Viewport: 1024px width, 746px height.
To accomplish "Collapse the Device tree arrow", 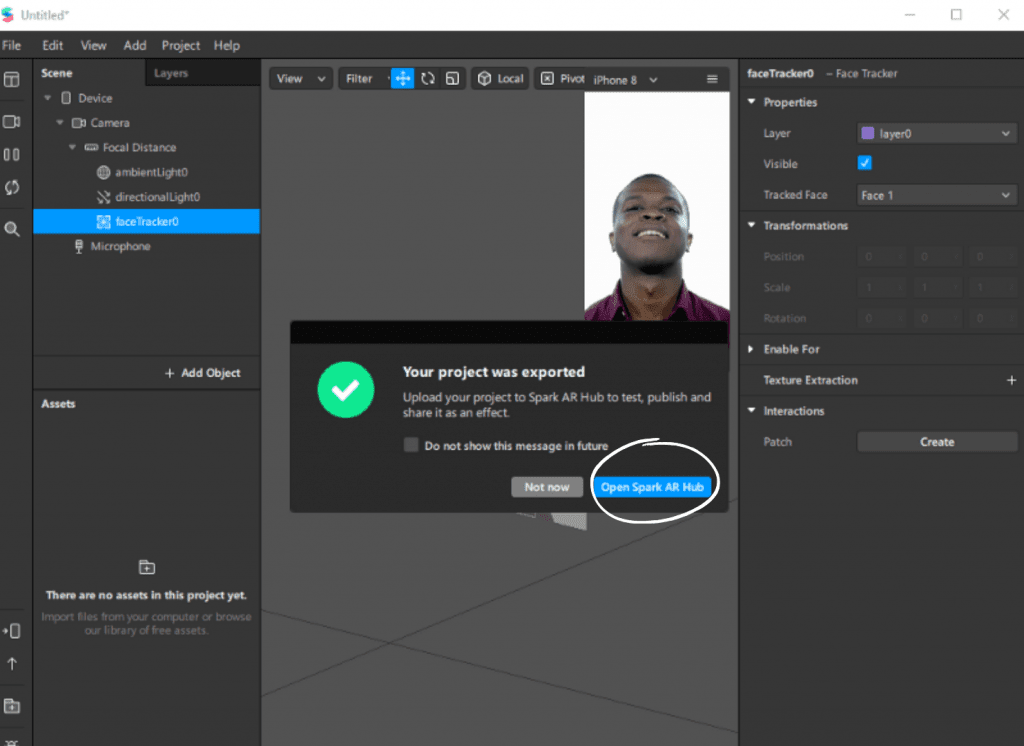I will tap(48, 98).
